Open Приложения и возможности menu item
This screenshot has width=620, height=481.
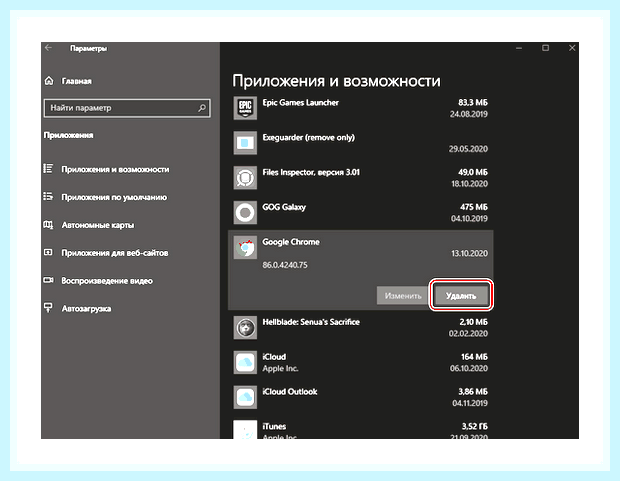pyautogui.click(x=115, y=169)
